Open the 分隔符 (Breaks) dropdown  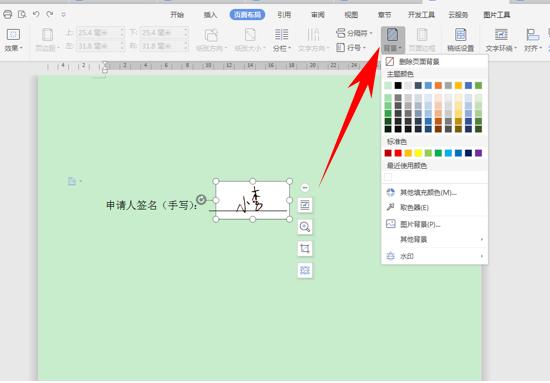click(354, 33)
